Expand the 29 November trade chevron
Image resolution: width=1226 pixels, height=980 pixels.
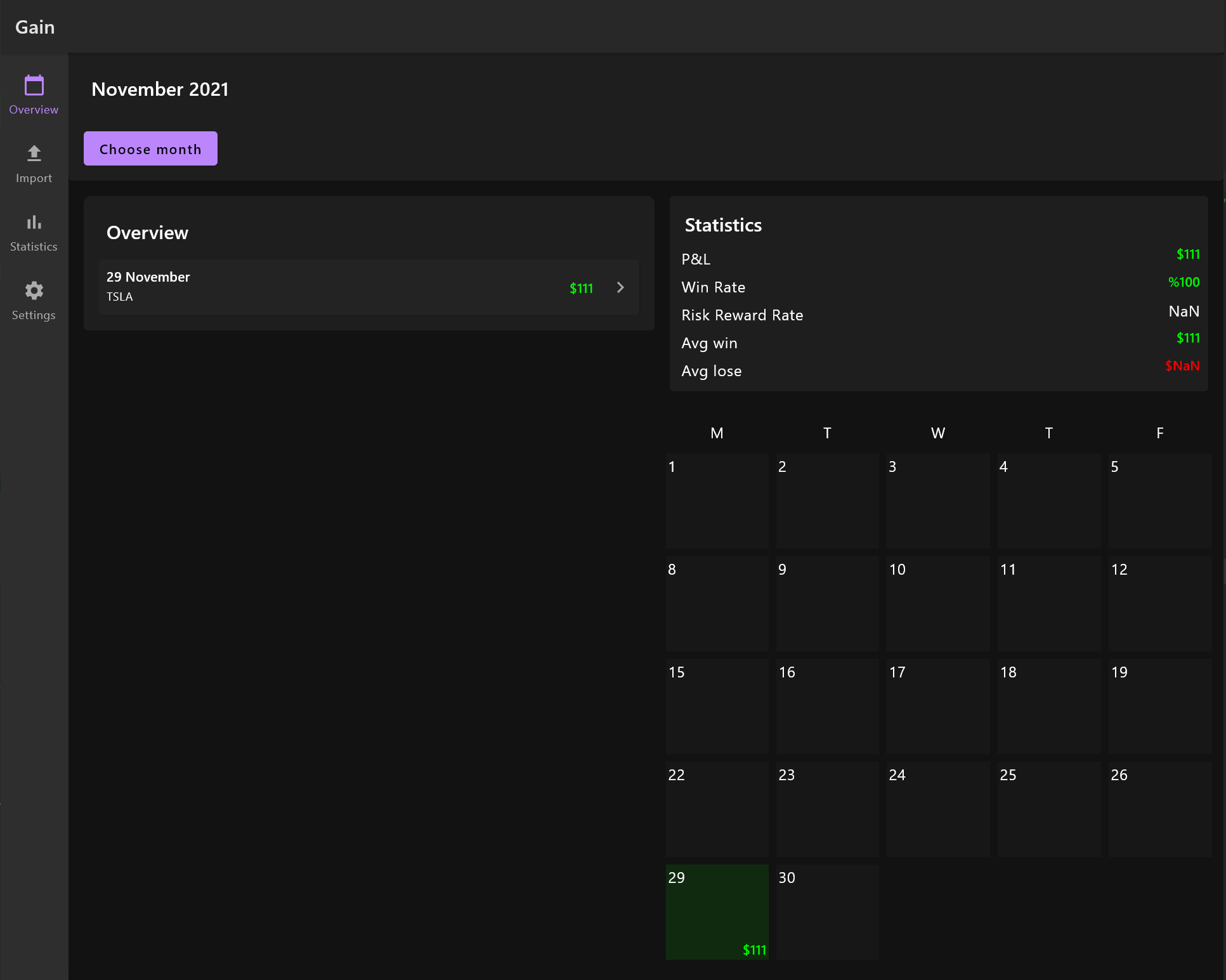tap(620, 287)
